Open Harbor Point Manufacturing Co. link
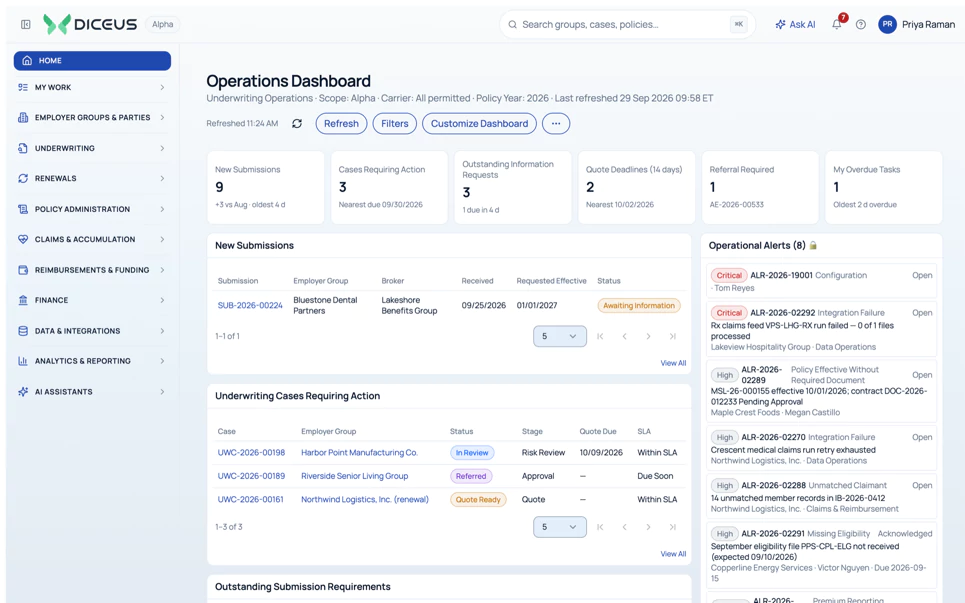965x603 pixels. (x=359, y=453)
